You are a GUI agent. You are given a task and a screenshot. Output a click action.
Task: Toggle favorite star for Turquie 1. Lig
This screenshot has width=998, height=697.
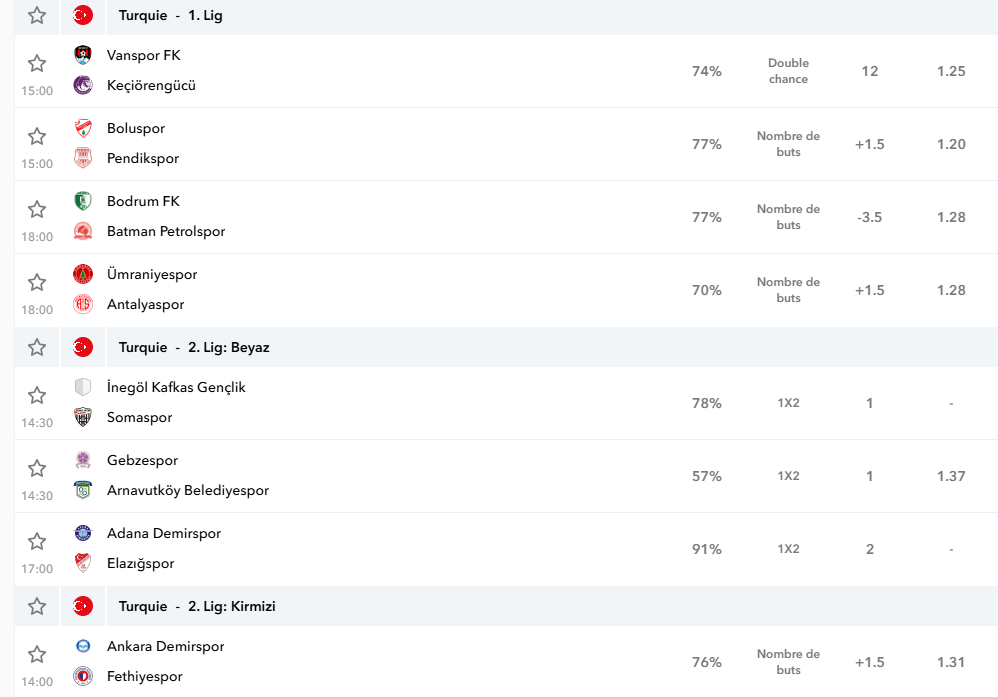(x=37, y=15)
